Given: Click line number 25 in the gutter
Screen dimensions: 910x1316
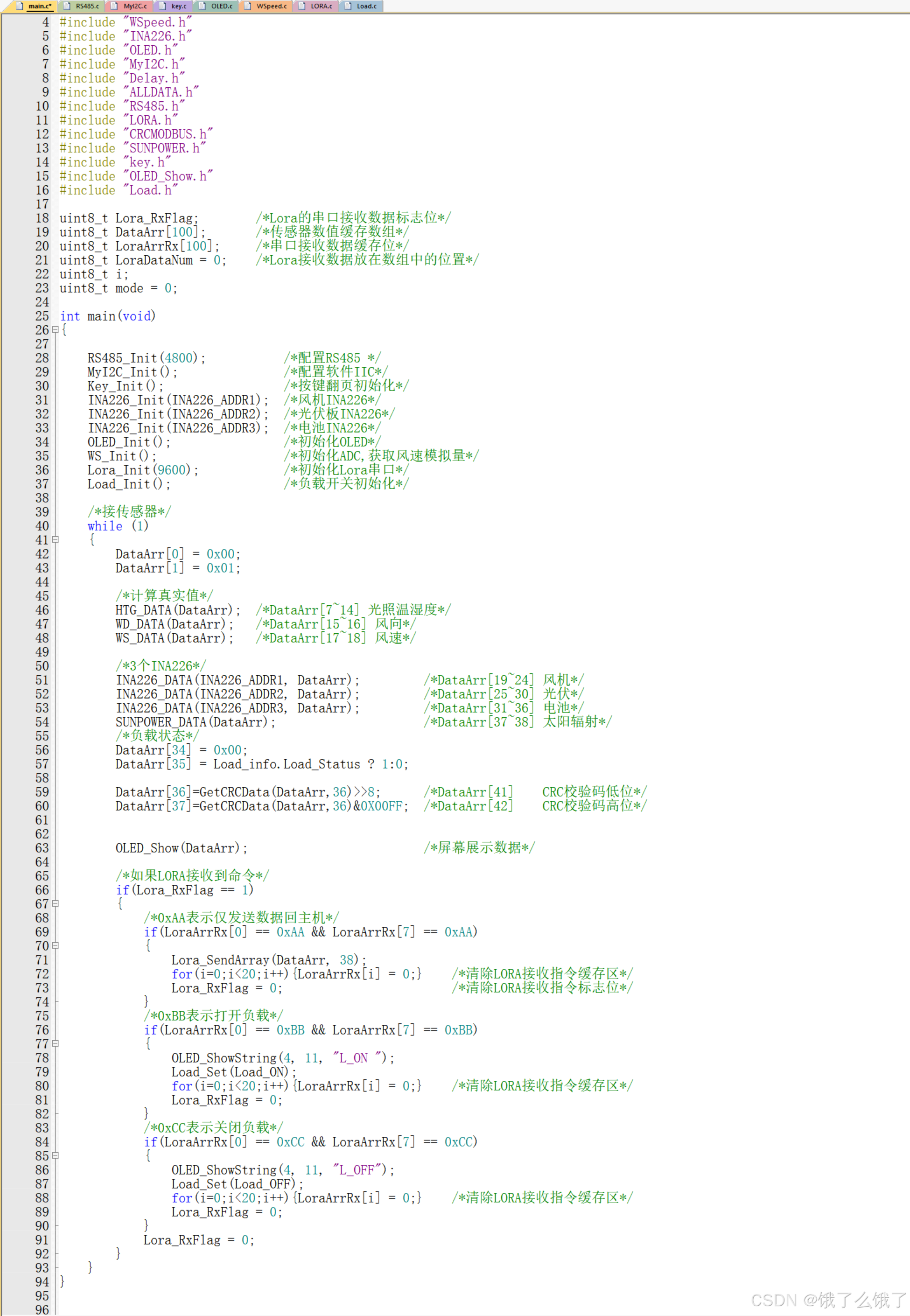Looking at the screenshot, I should click(42, 316).
